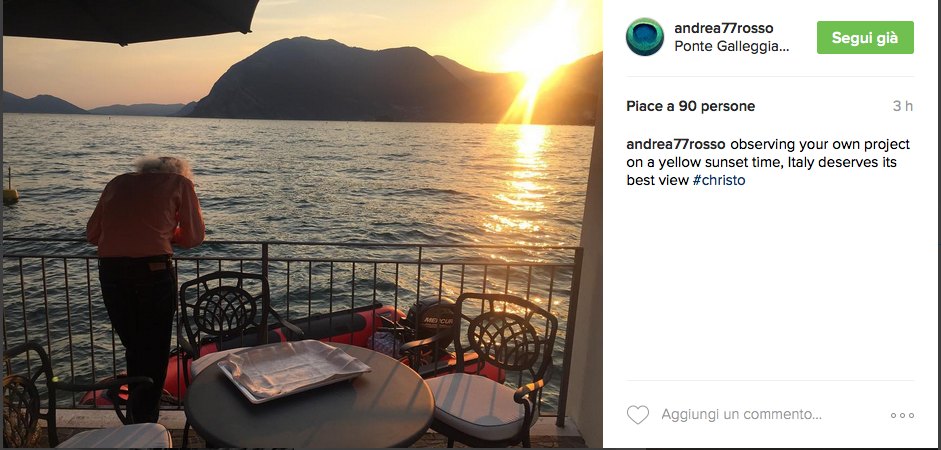Click the white tray on the round table

(293, 368)
